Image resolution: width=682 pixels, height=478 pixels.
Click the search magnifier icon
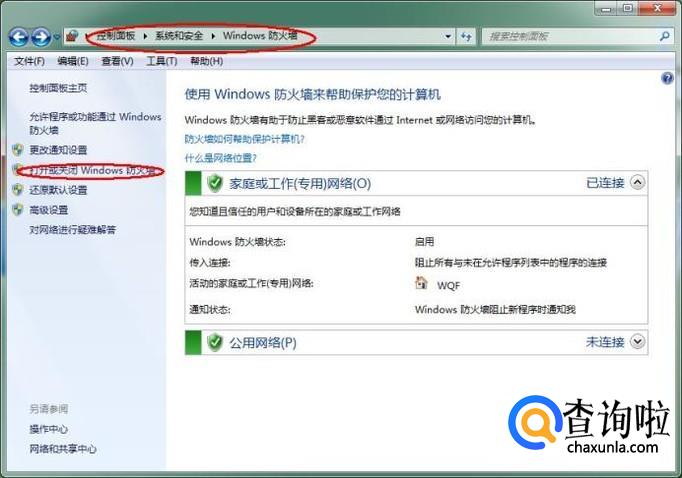pos(665,37)
